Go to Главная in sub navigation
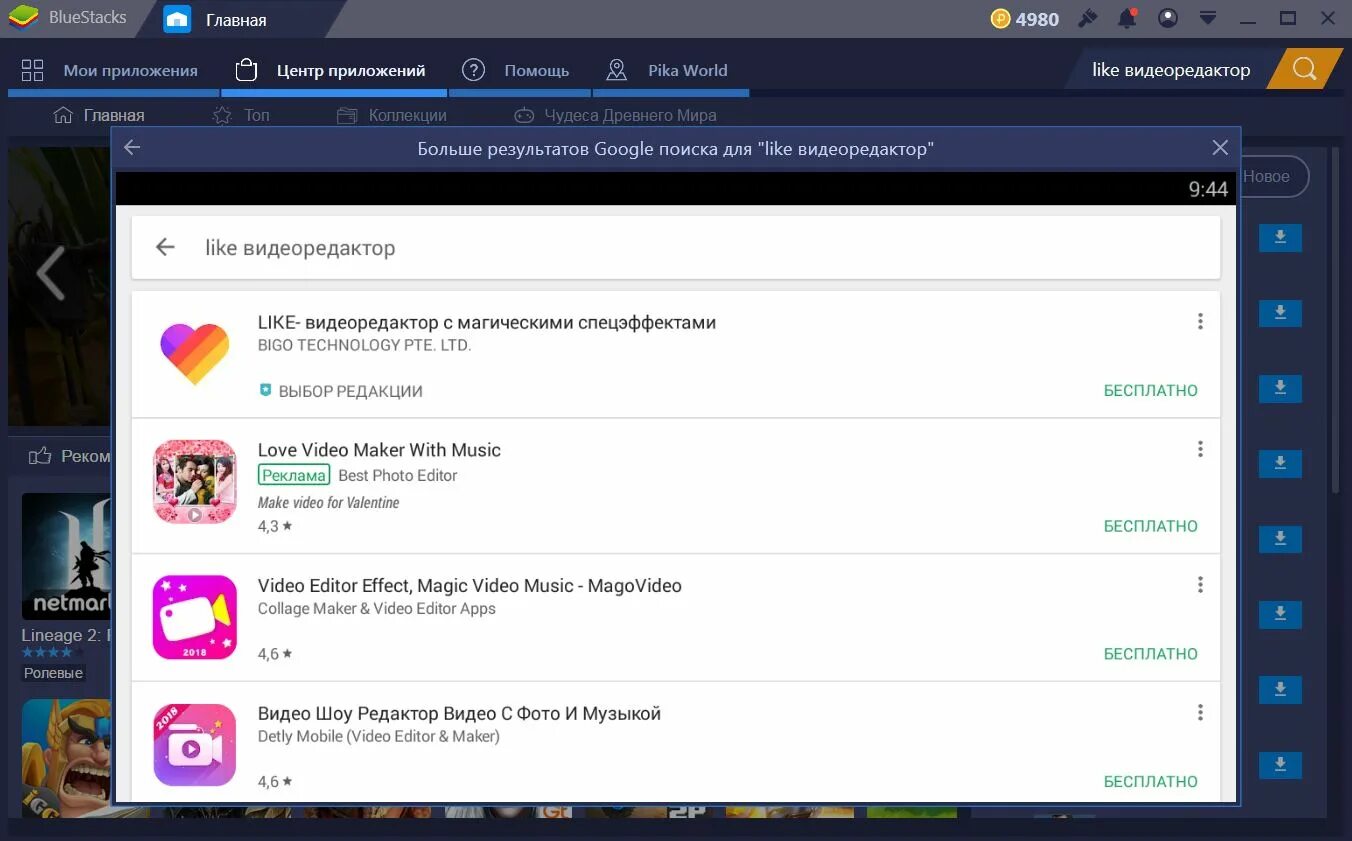This screenshot has height=841, width=1352. [99, 115]
